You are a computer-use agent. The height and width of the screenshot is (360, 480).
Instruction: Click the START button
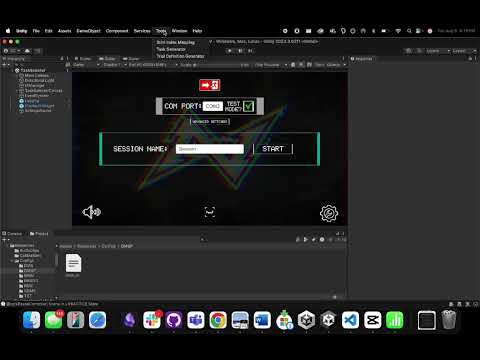[273, 149]
